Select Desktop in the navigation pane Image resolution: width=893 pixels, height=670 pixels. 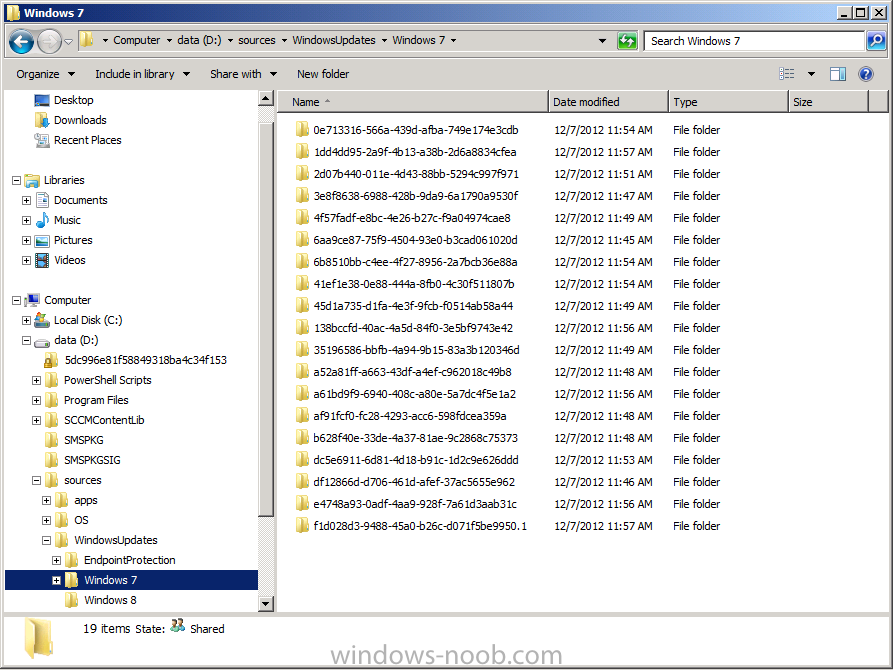tap(73, 100)
